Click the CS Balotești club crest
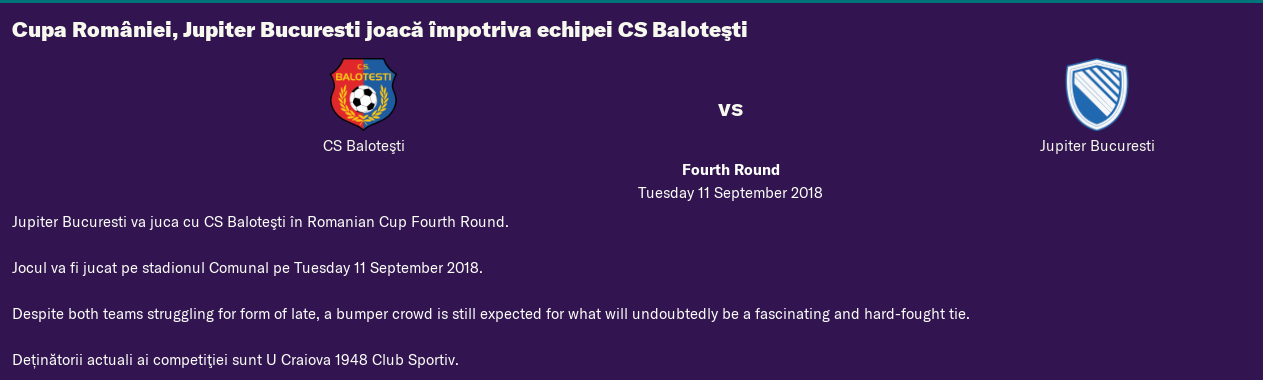Image resolution: width=1263 pixels, height=380 pixels. 363,94
